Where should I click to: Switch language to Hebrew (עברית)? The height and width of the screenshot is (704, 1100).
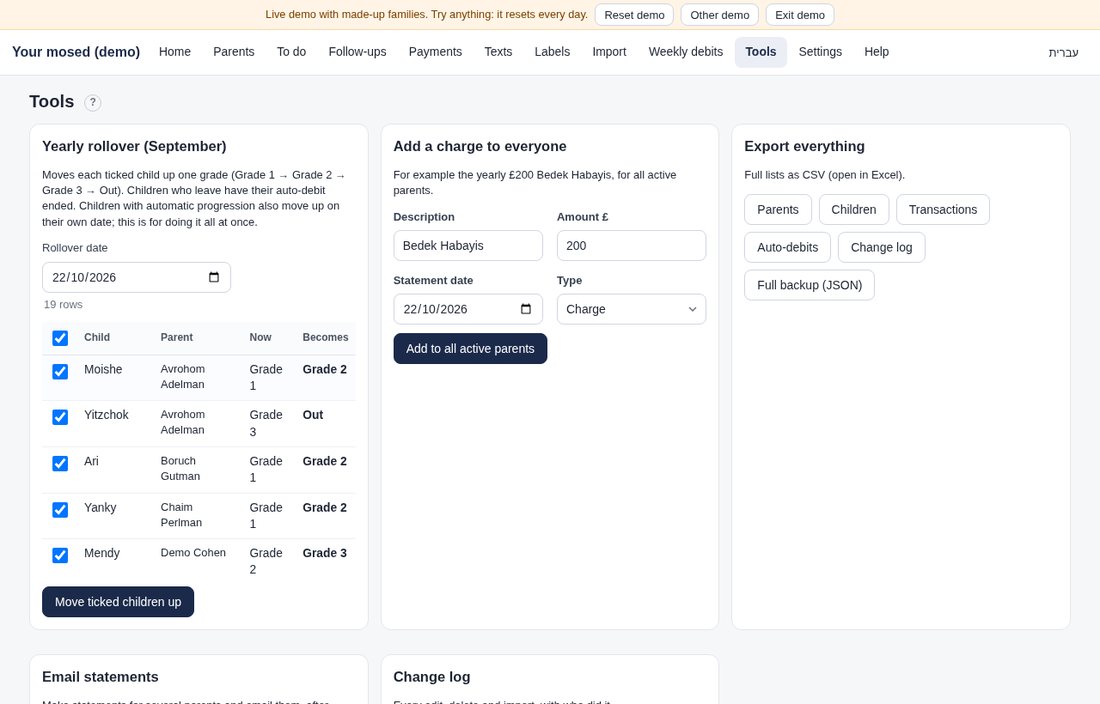[1064, 53]
